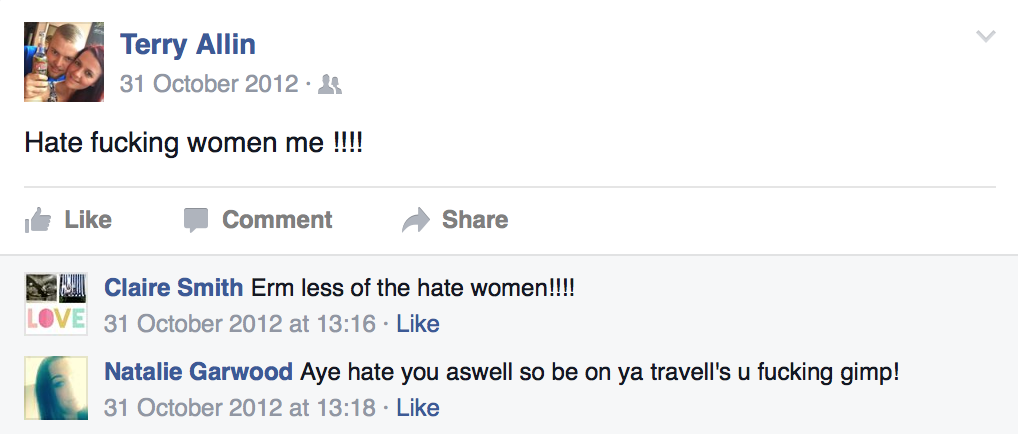Open the post options chevron menu

point(985,37)
